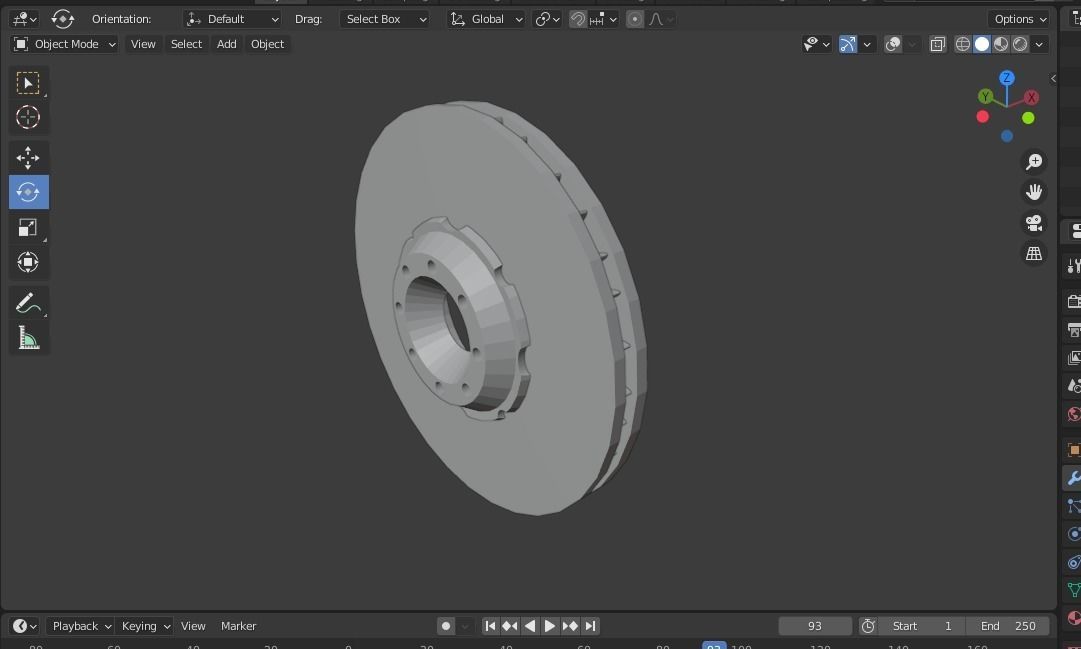Open the Transform Orientation dropdown showing Default
This screenshot has height=649, width=1081.
click(232, 18)
